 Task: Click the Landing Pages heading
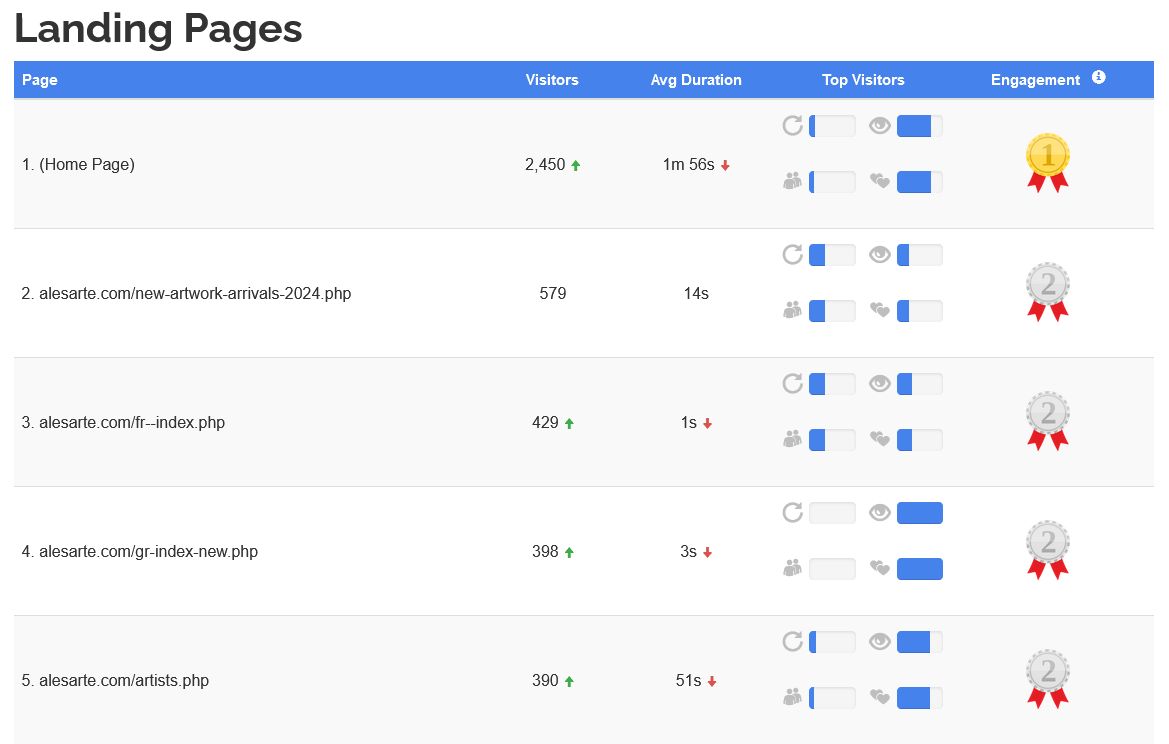point(158,30)
